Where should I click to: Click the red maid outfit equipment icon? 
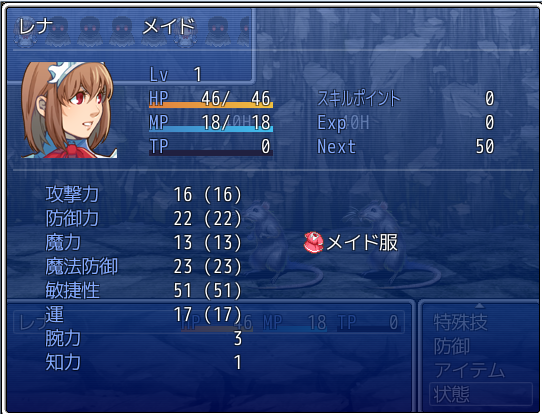pyautogui.click(x=314, y=242)
